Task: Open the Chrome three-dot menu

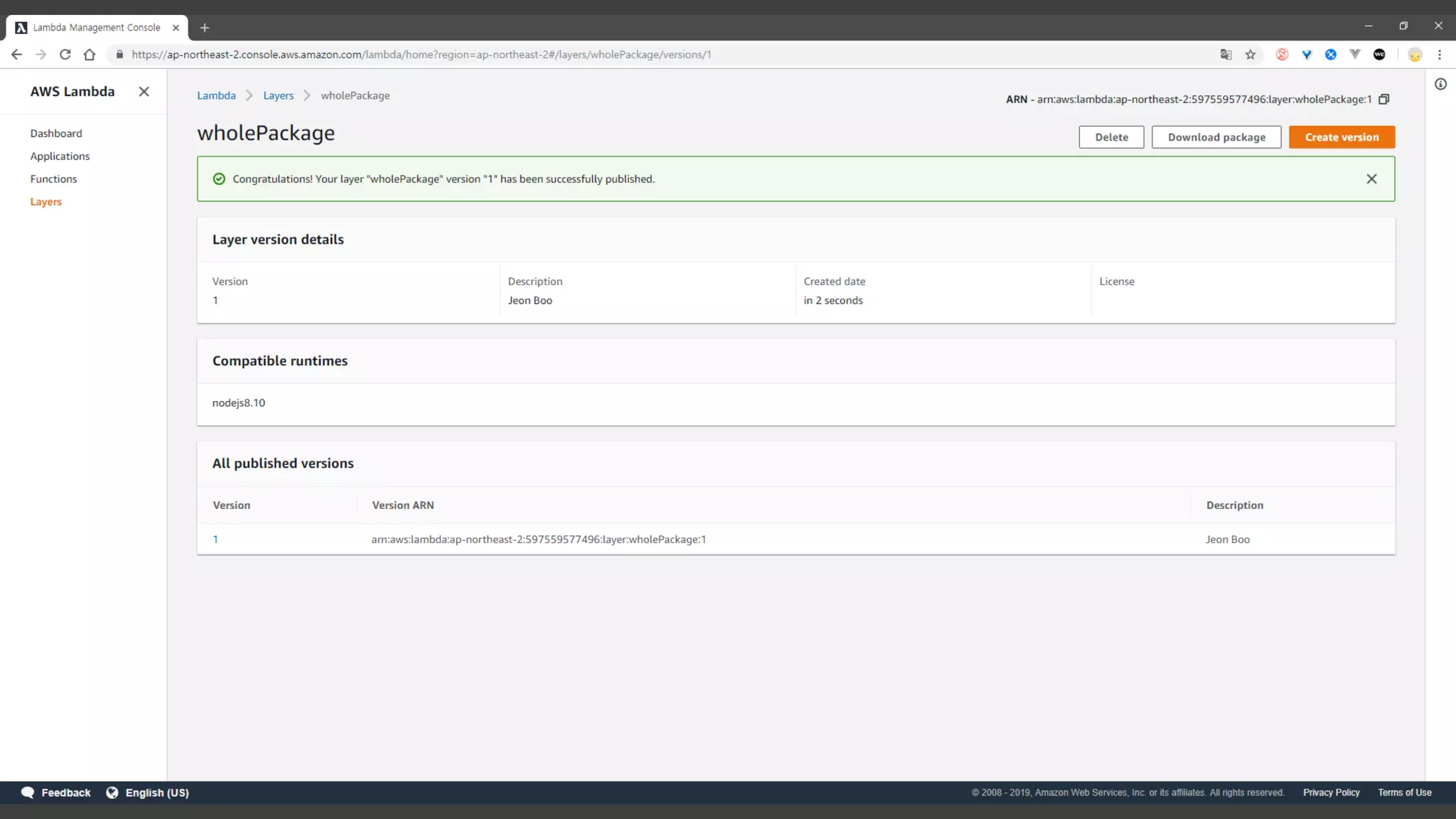Action: (x=1440, y=55)
